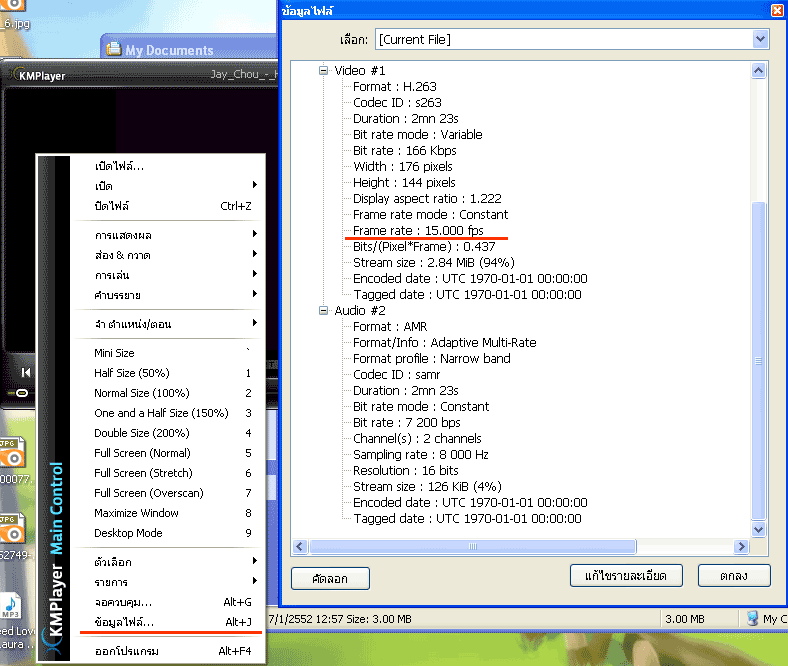Collapse the Audio #2 tree node
Image resolution: width=788 pixels, height=666 pixels.
[x=324, y=311]
